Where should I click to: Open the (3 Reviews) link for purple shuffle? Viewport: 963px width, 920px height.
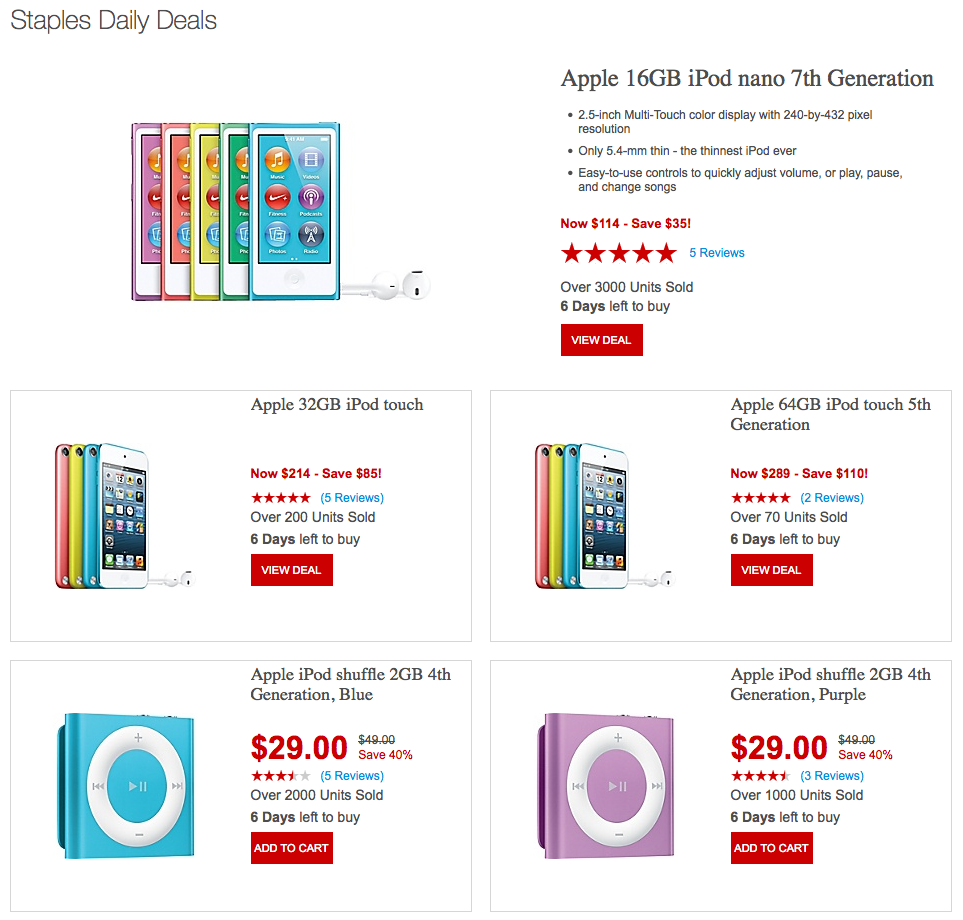[832, 776]
